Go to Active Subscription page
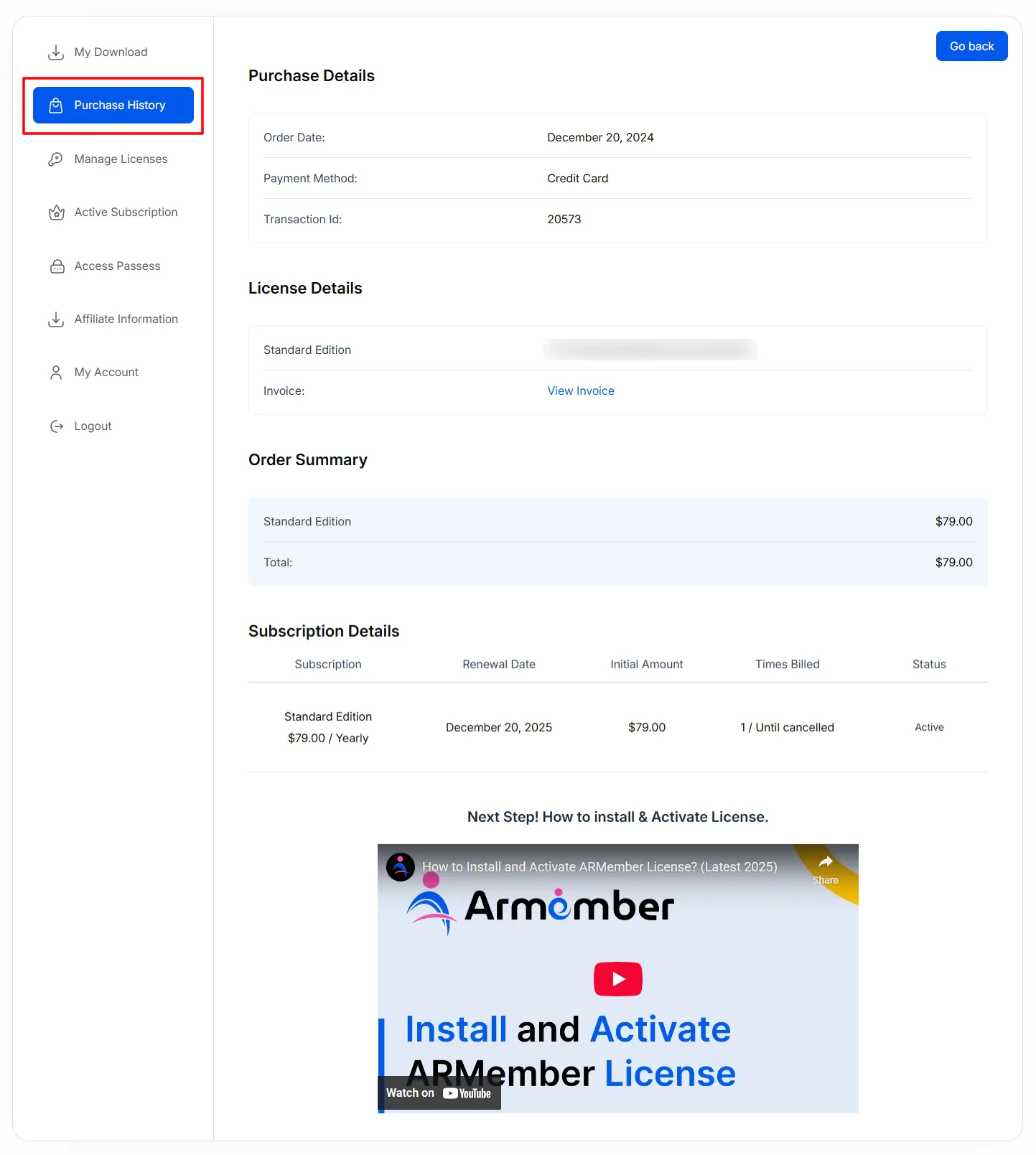 pos(126,212)
